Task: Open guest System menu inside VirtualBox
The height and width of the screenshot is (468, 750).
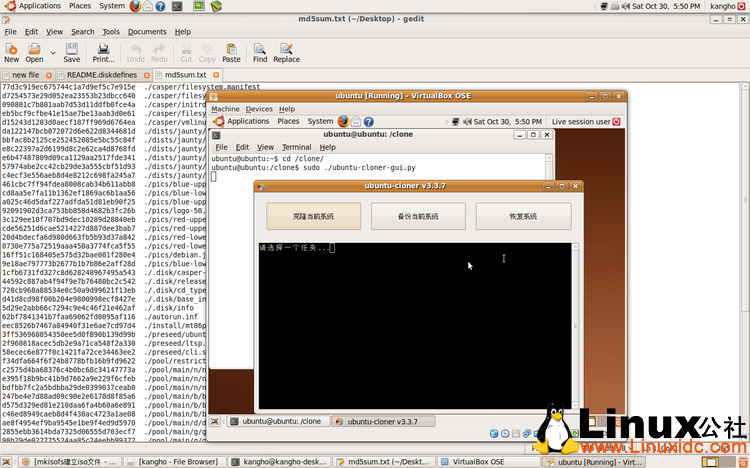Action: click(x=320, y=122)
